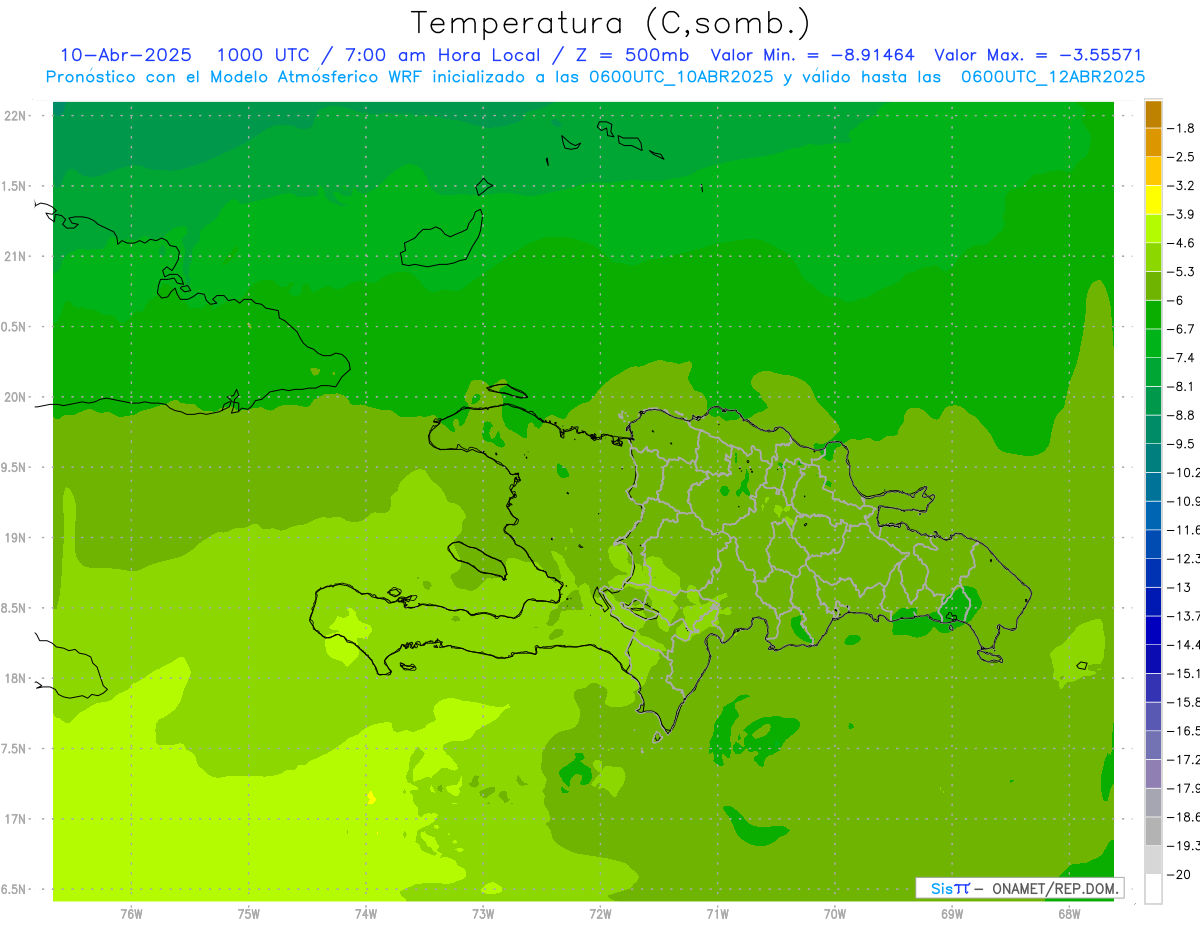Click the title "Temperatura (C,somb.)"
This screenshot has height=927, width=1200.
[611, 24]
